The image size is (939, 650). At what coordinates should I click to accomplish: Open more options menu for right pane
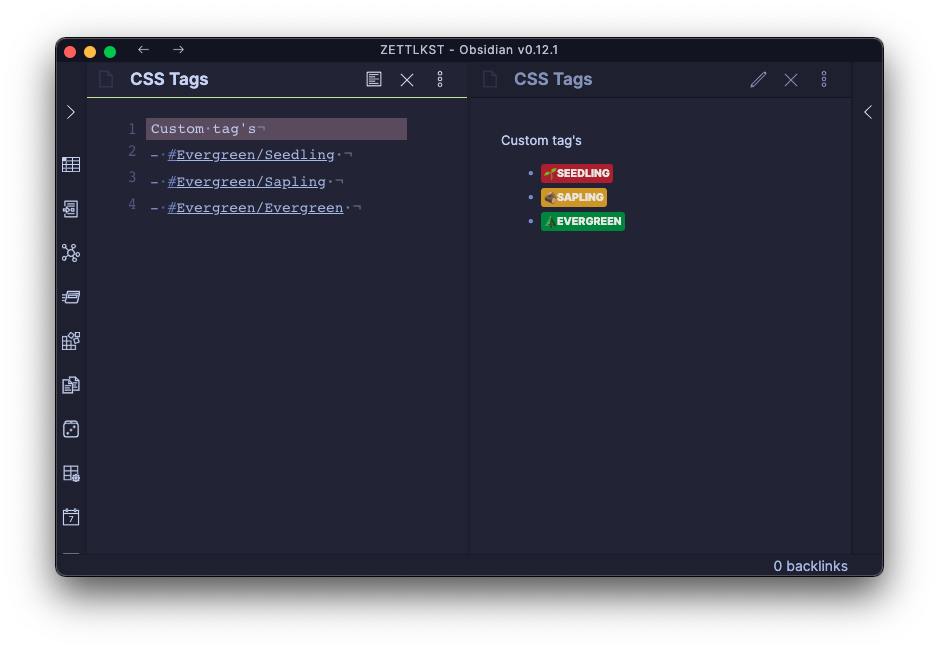824,79
